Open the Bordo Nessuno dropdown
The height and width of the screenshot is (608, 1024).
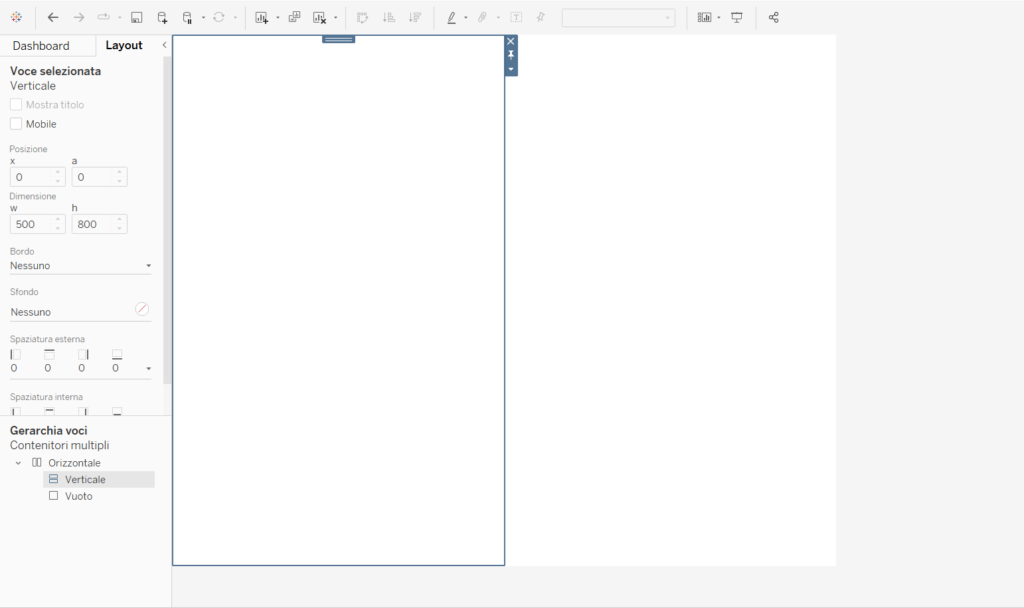tap(80, 265)
